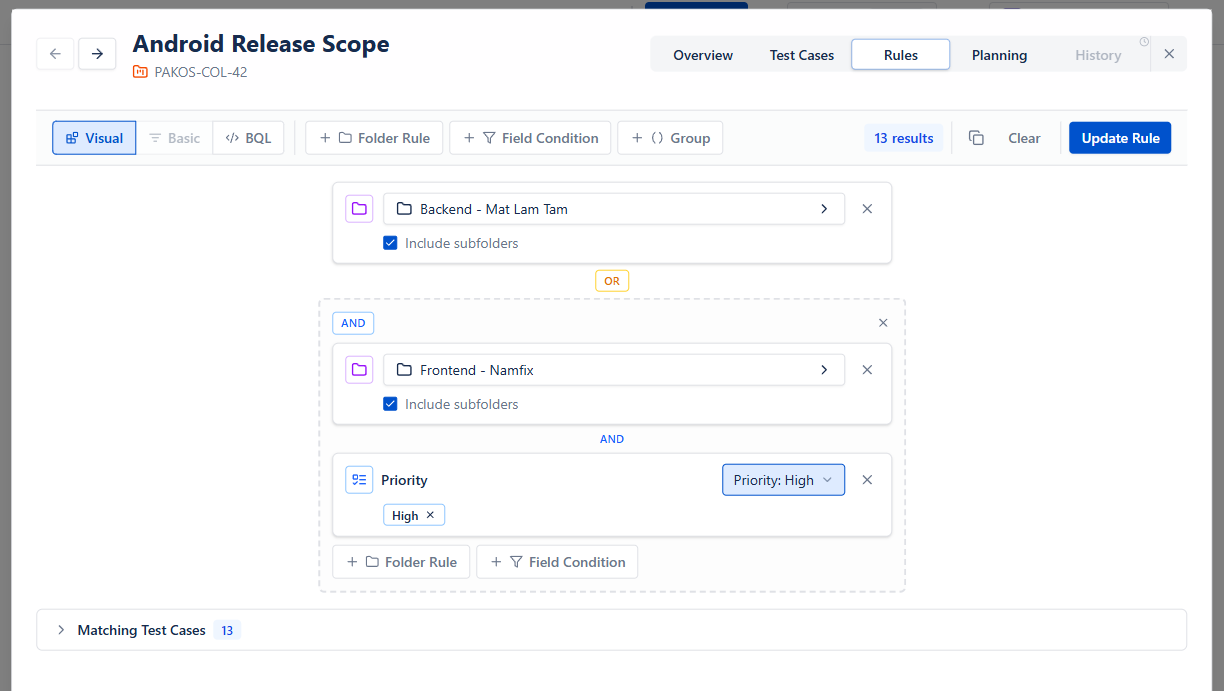The height and width of the screenshot is (691, 1224).
Task: Click the 13 results badge
Action: (x=904, y=138)
